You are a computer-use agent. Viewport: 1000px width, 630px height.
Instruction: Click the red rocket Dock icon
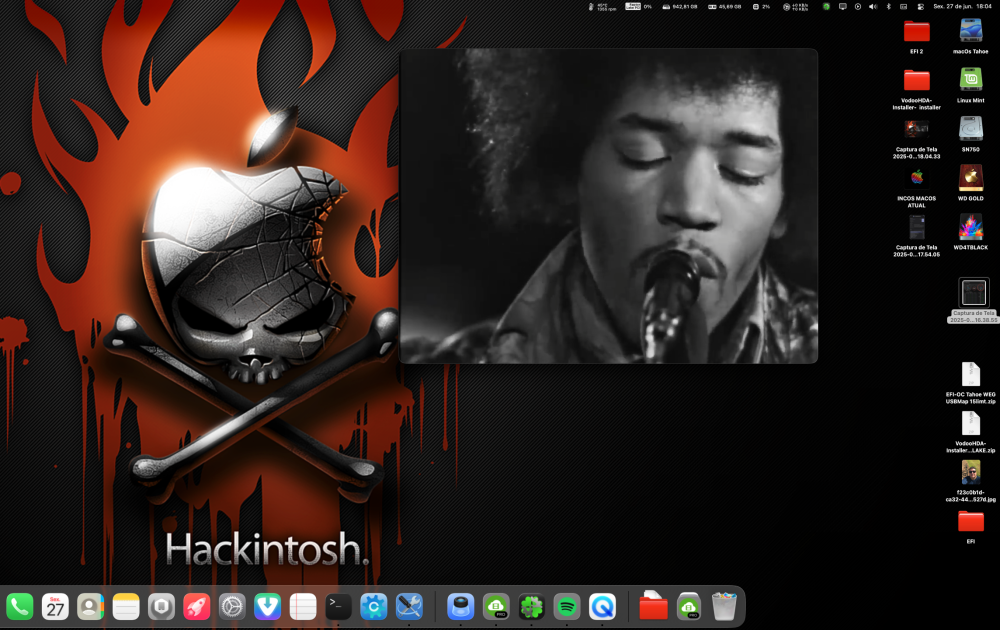tap(197, 606)
